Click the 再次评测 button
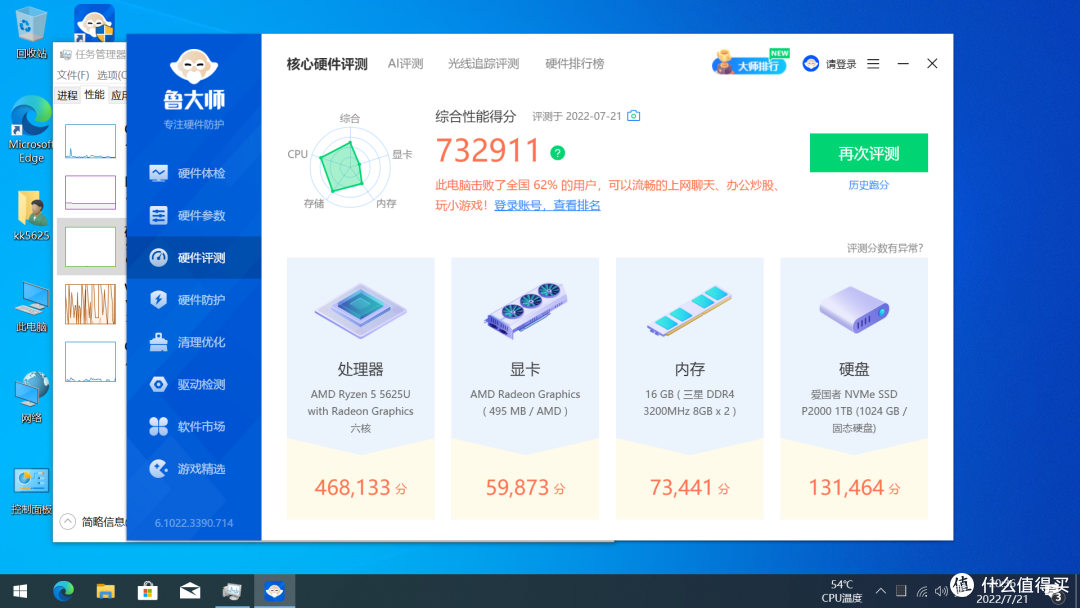The width and height of the screenshot is (1080, 608). (869, 153)
